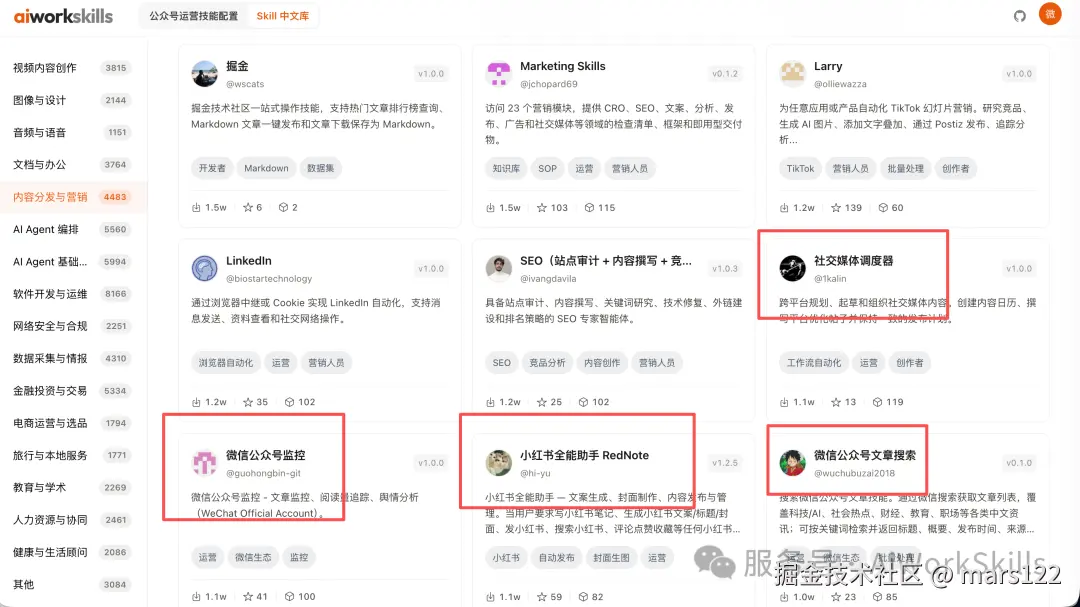
Task: Open 社交媒体调度器 avatar icon
Action: (793, 268)
